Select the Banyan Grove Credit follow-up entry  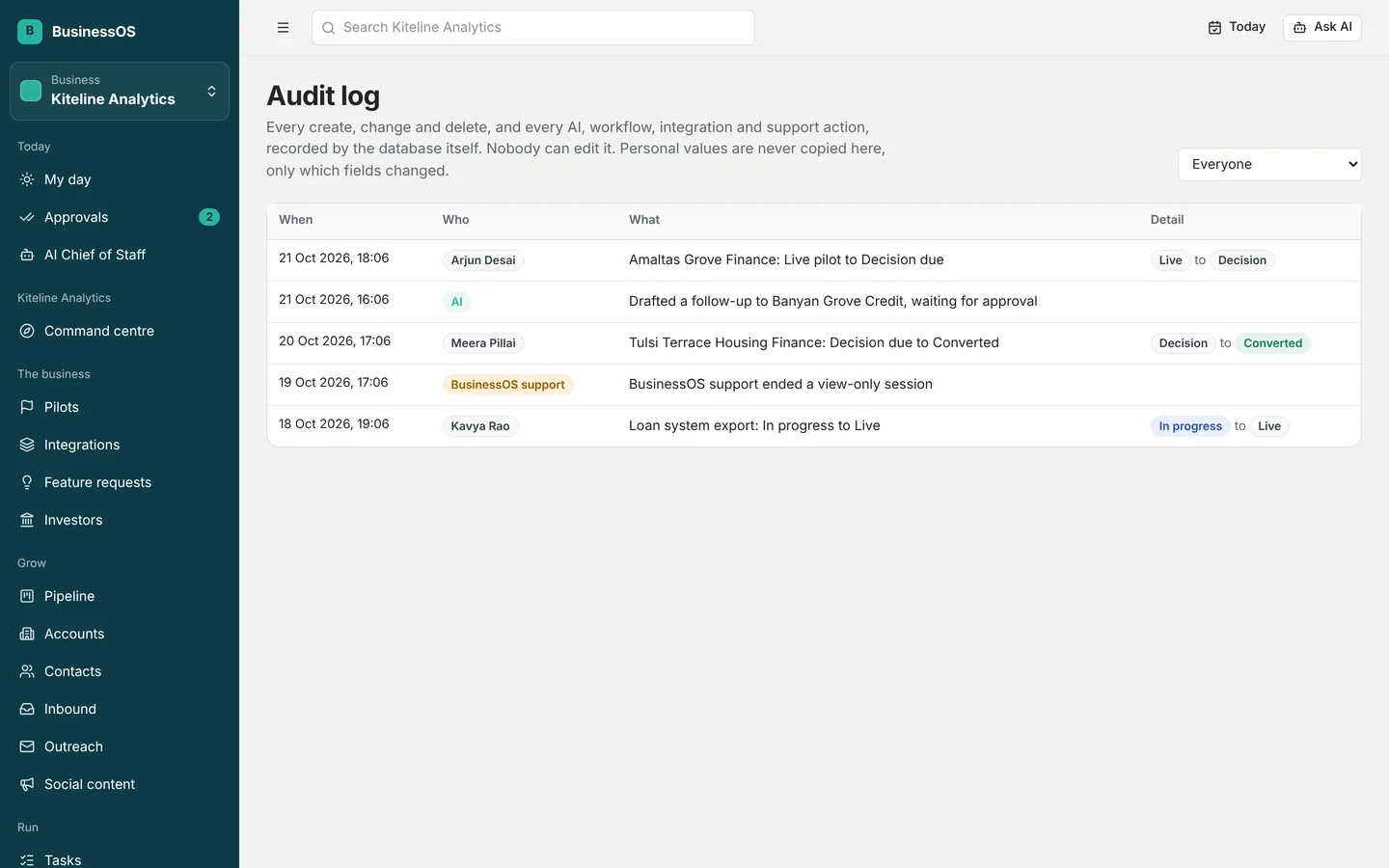(x=814, y=302)
